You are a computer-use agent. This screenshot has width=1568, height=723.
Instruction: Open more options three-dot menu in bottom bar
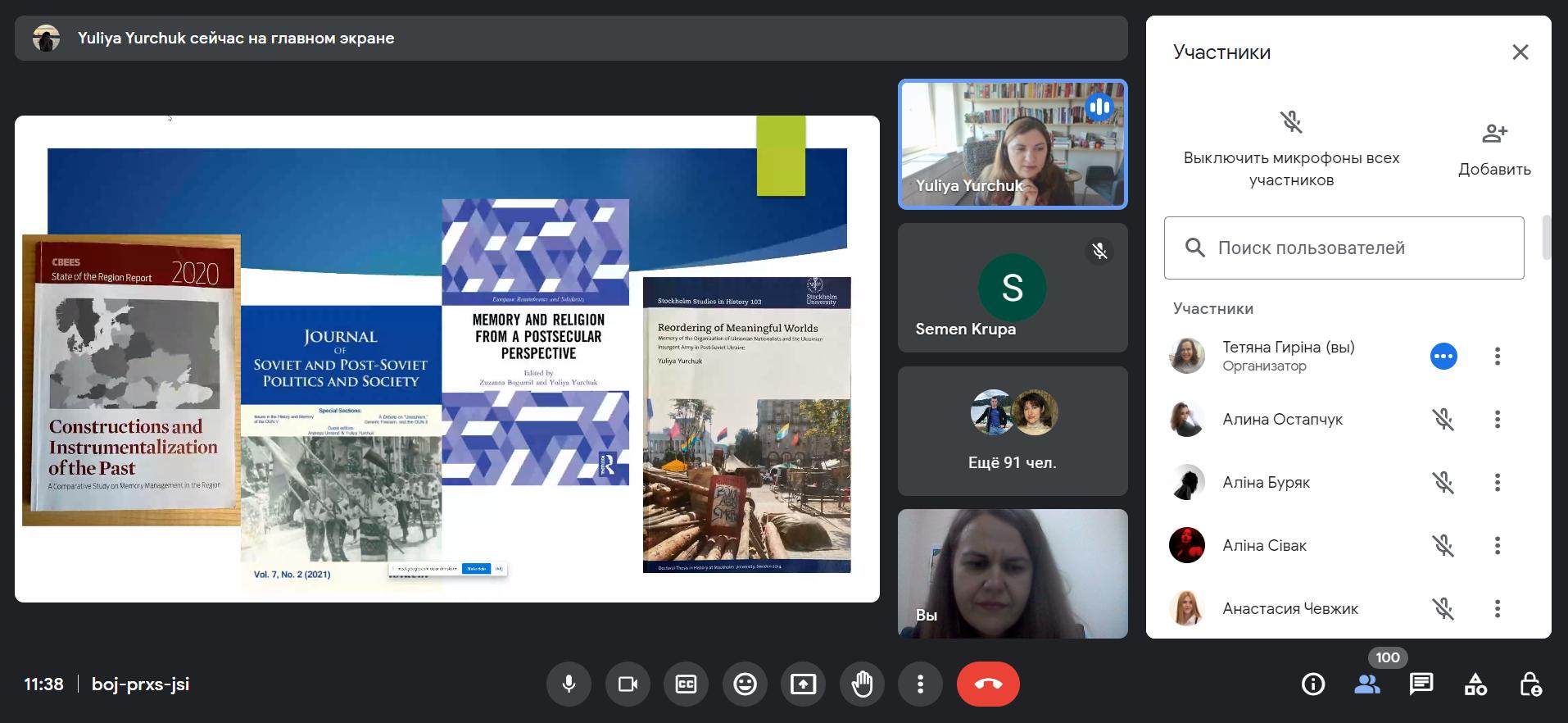[920, 684]
